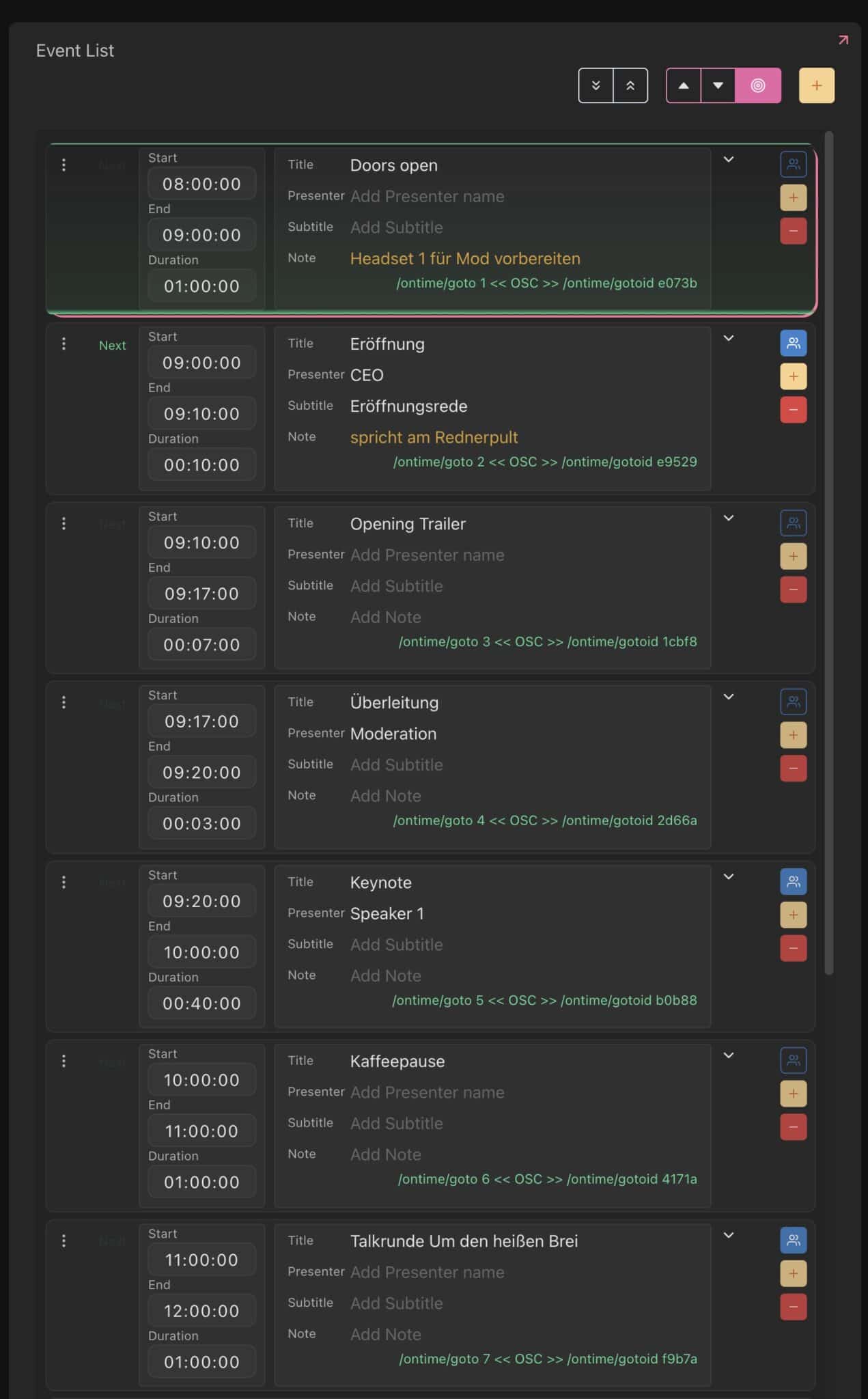Delete the Eröffnung event
This screenshot has width=868, height=1399.
click(x=793, y=410)
